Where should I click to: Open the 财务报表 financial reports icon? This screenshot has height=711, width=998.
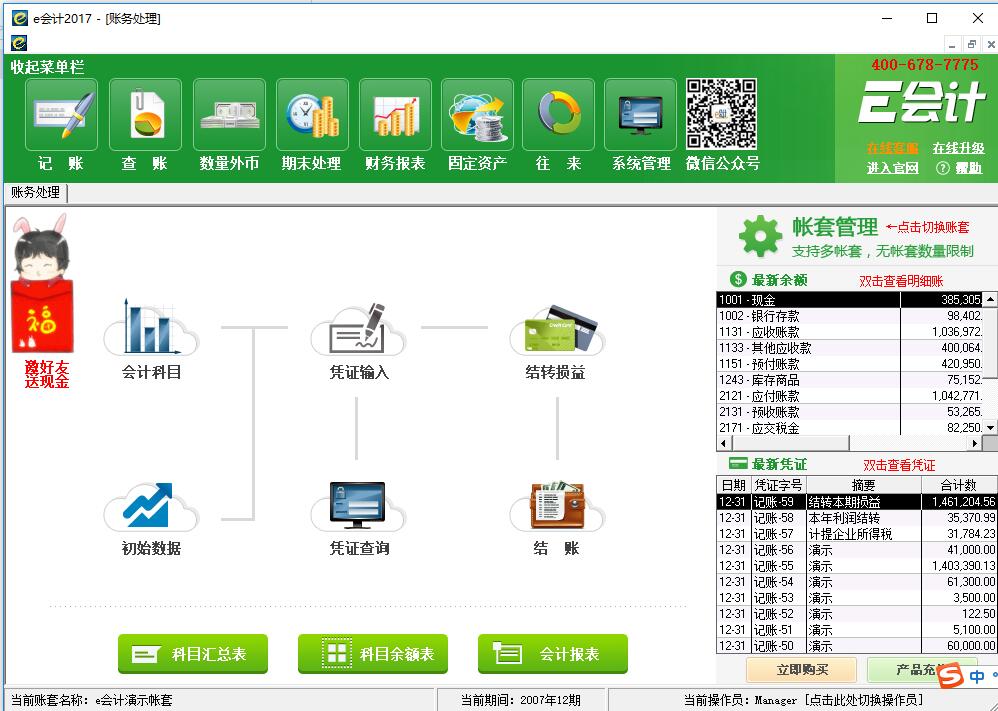click(x=395, y=115)
